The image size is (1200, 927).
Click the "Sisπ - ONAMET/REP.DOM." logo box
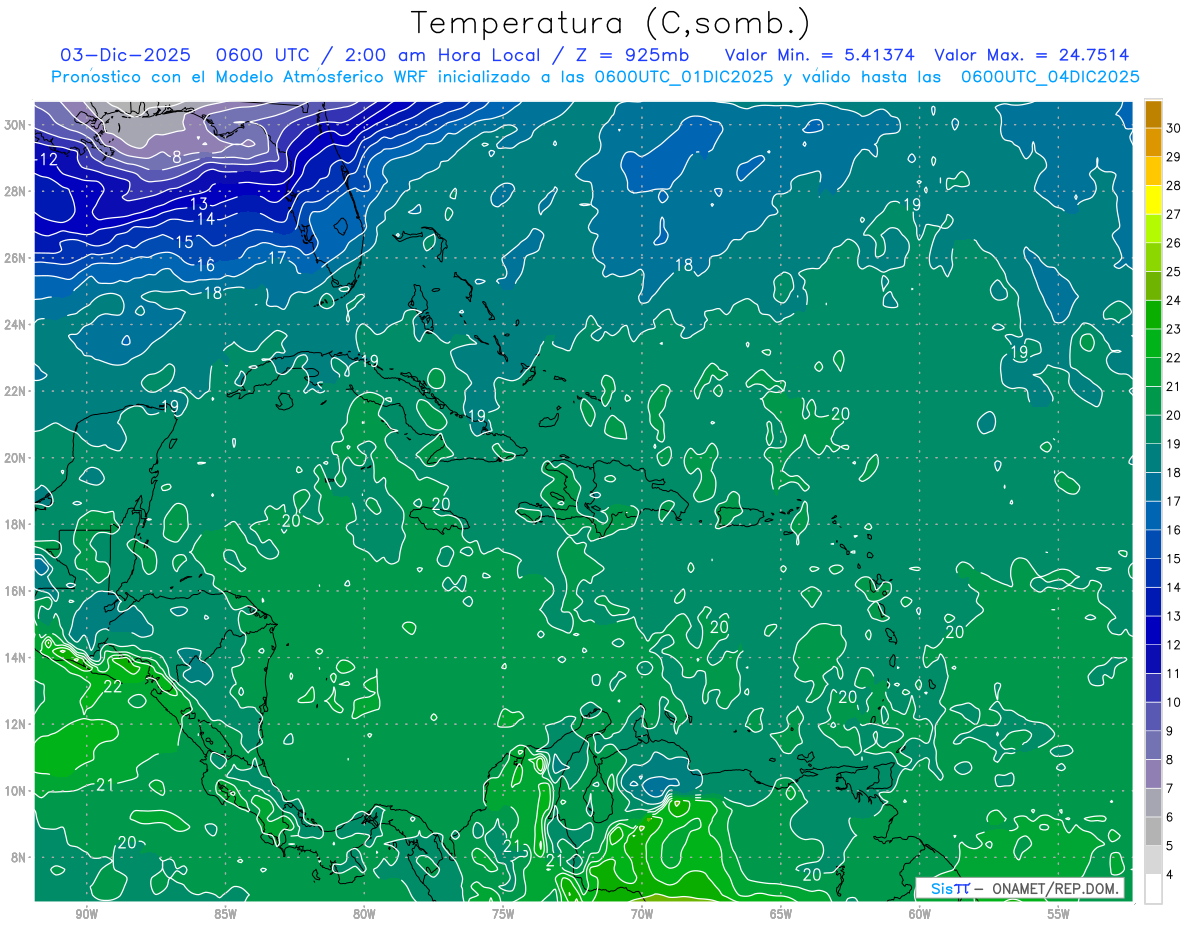[1019, 888]
